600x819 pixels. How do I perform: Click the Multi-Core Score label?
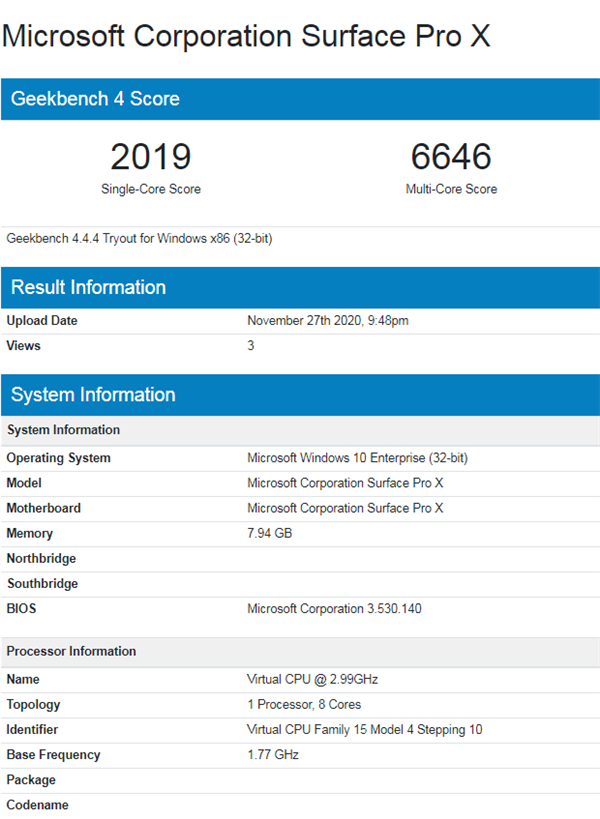coord(451,189)
